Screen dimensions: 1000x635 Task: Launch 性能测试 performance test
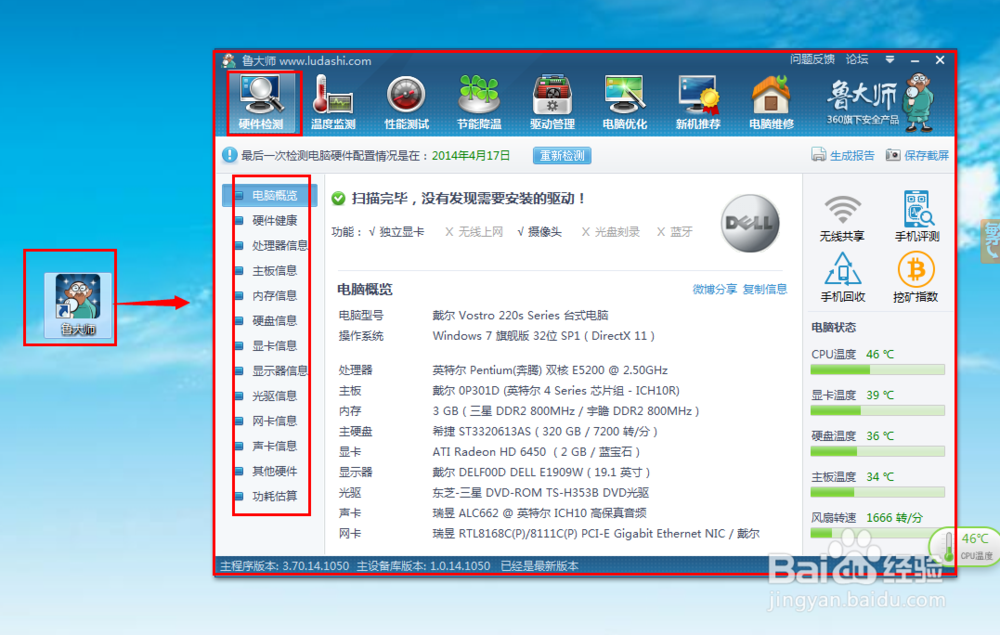point(407,102)
